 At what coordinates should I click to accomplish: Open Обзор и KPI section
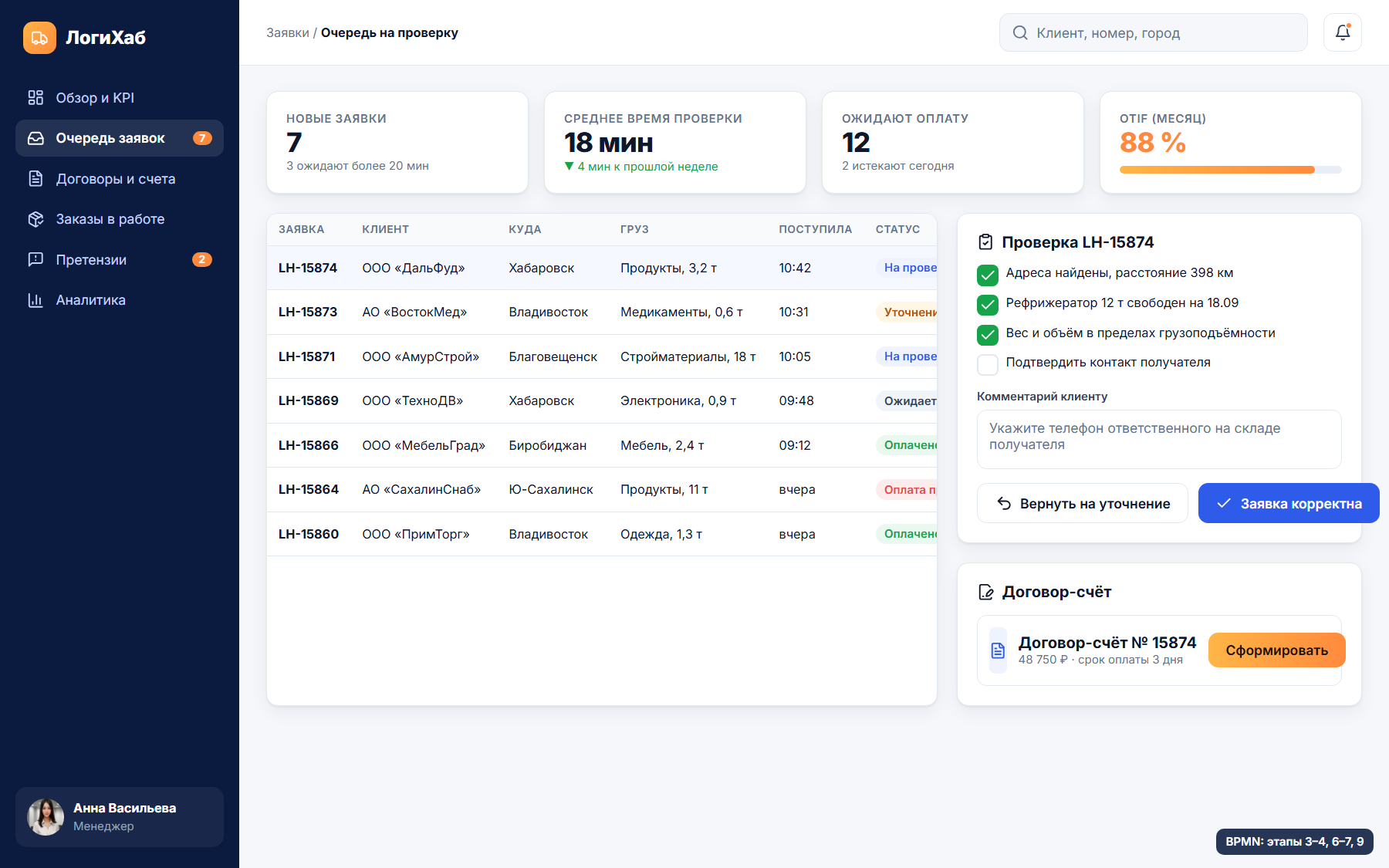[120, 98]
